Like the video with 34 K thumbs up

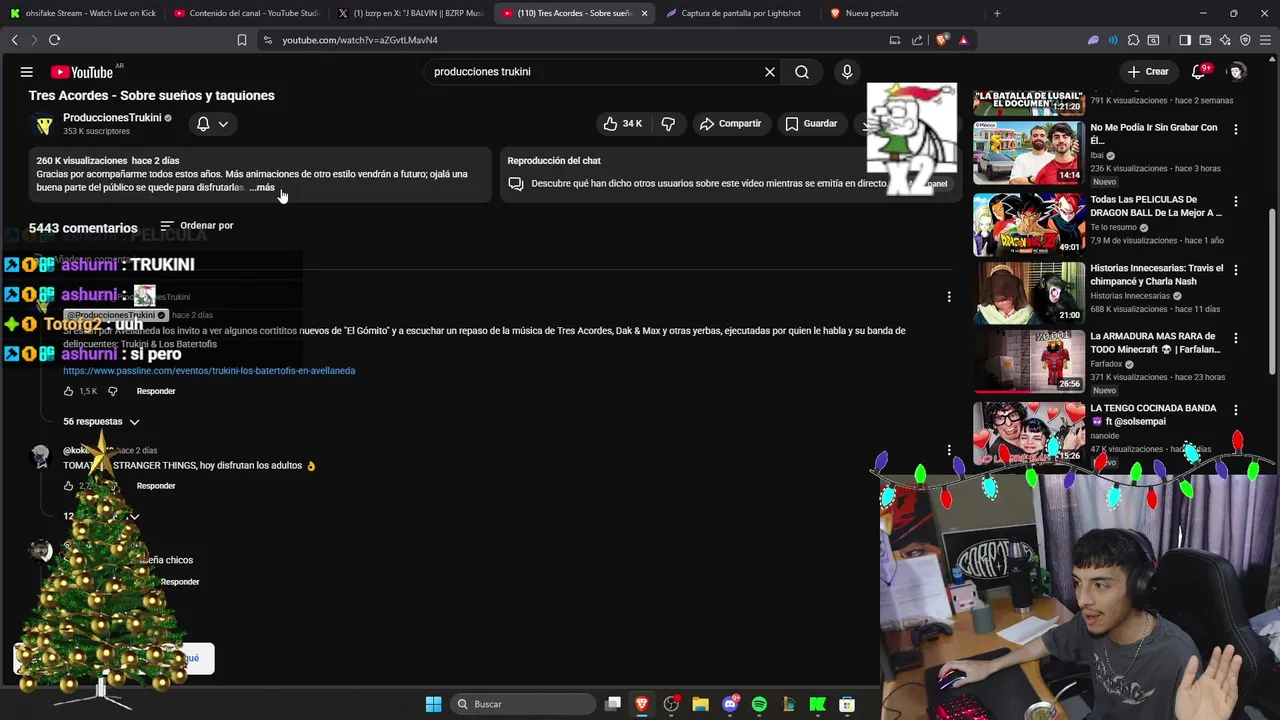tap(622, 124)
